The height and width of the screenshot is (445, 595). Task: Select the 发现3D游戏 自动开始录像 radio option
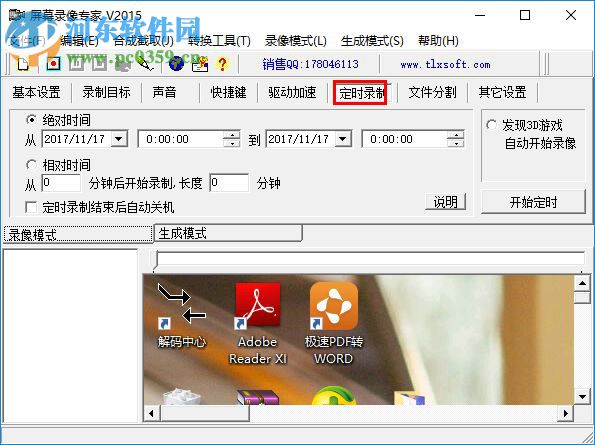(491, 125)
